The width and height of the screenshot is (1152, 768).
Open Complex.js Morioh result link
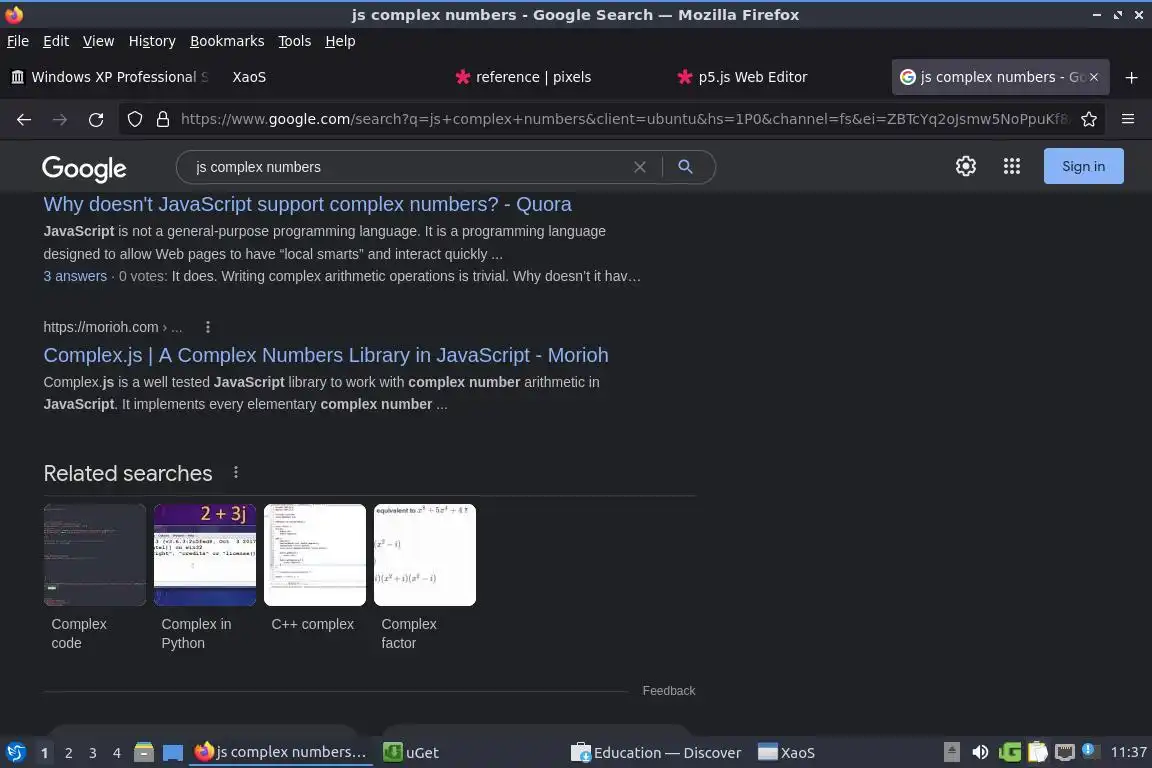[325, 355]
